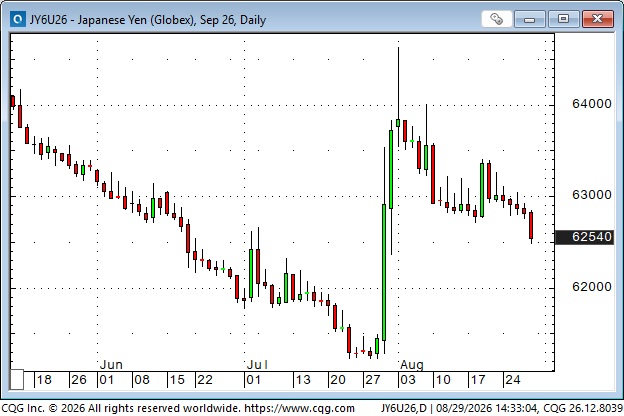Click date label 22 on time axis
Viewport: 624px width, 416px height.
click(205, 380)
